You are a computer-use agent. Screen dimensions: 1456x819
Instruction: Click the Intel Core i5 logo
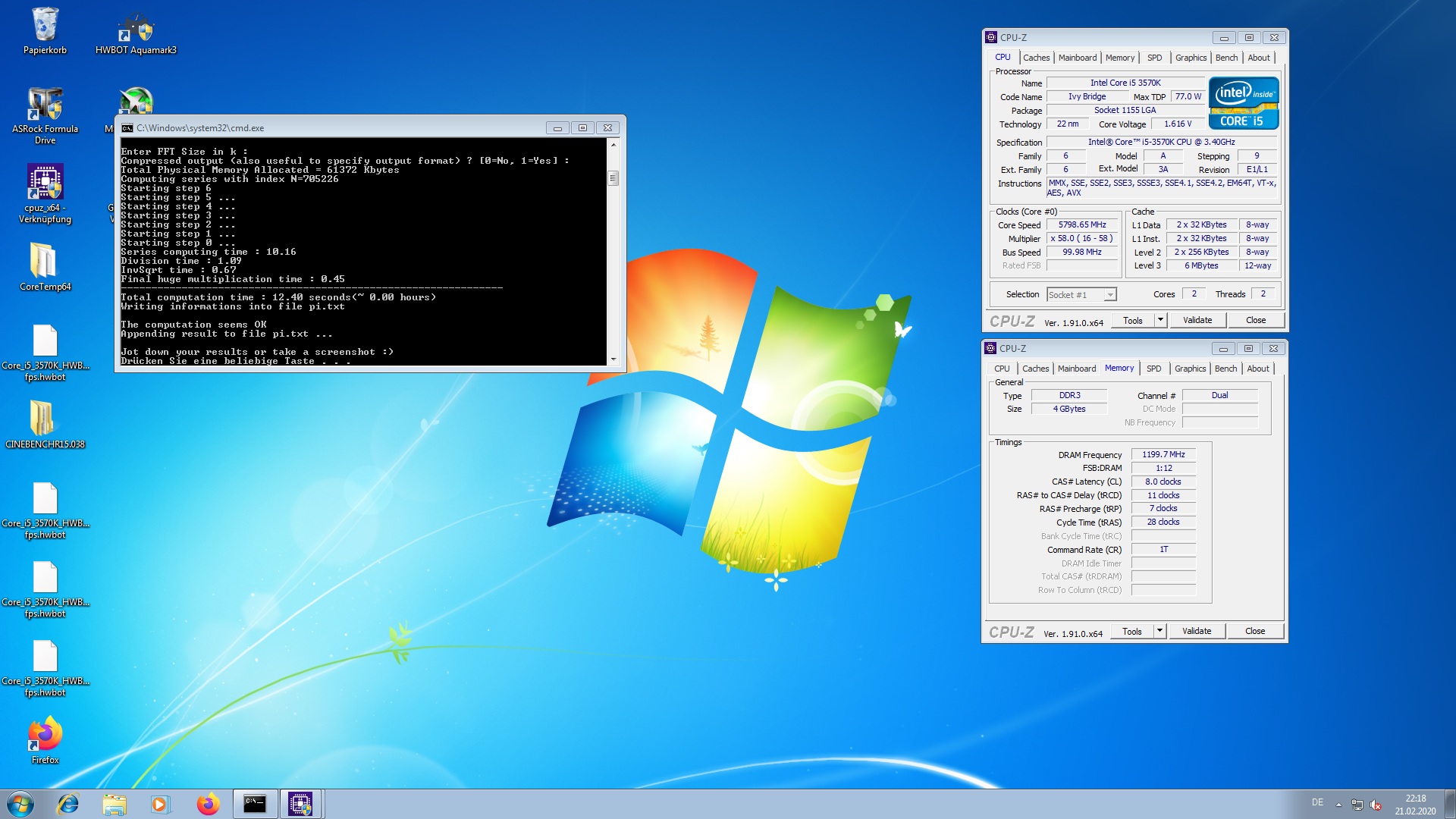coord(1244,103)
